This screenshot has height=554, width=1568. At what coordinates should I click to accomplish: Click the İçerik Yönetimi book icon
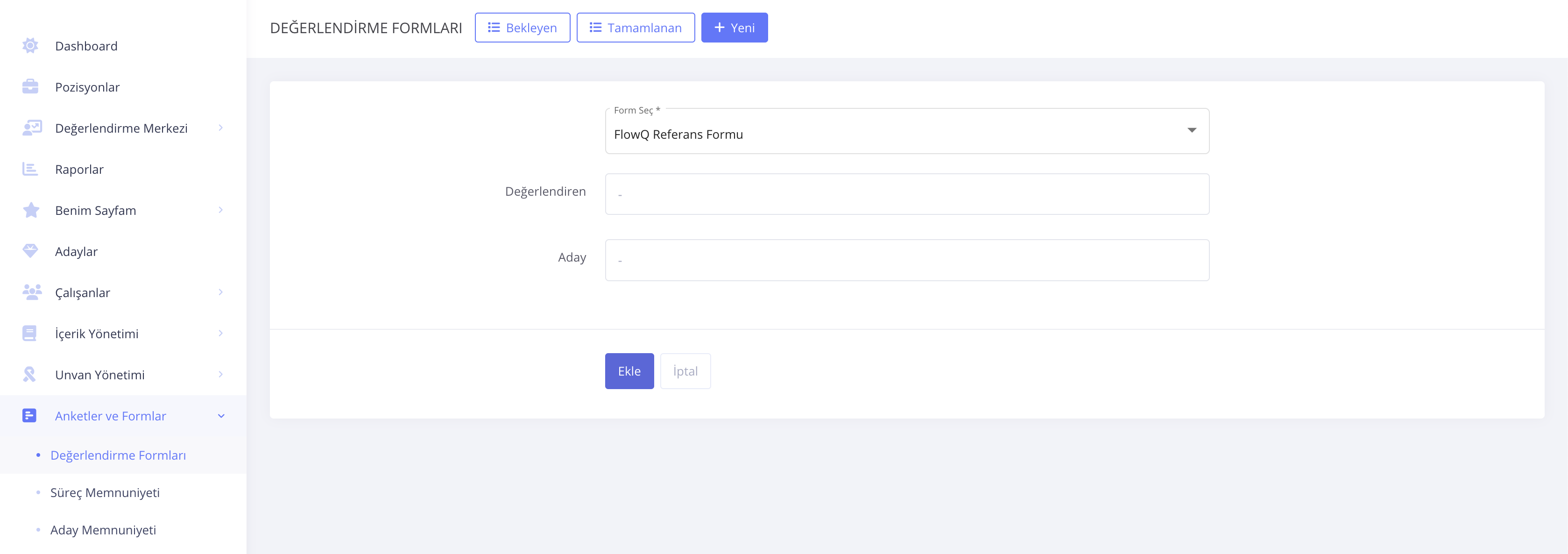coord(29,334)
